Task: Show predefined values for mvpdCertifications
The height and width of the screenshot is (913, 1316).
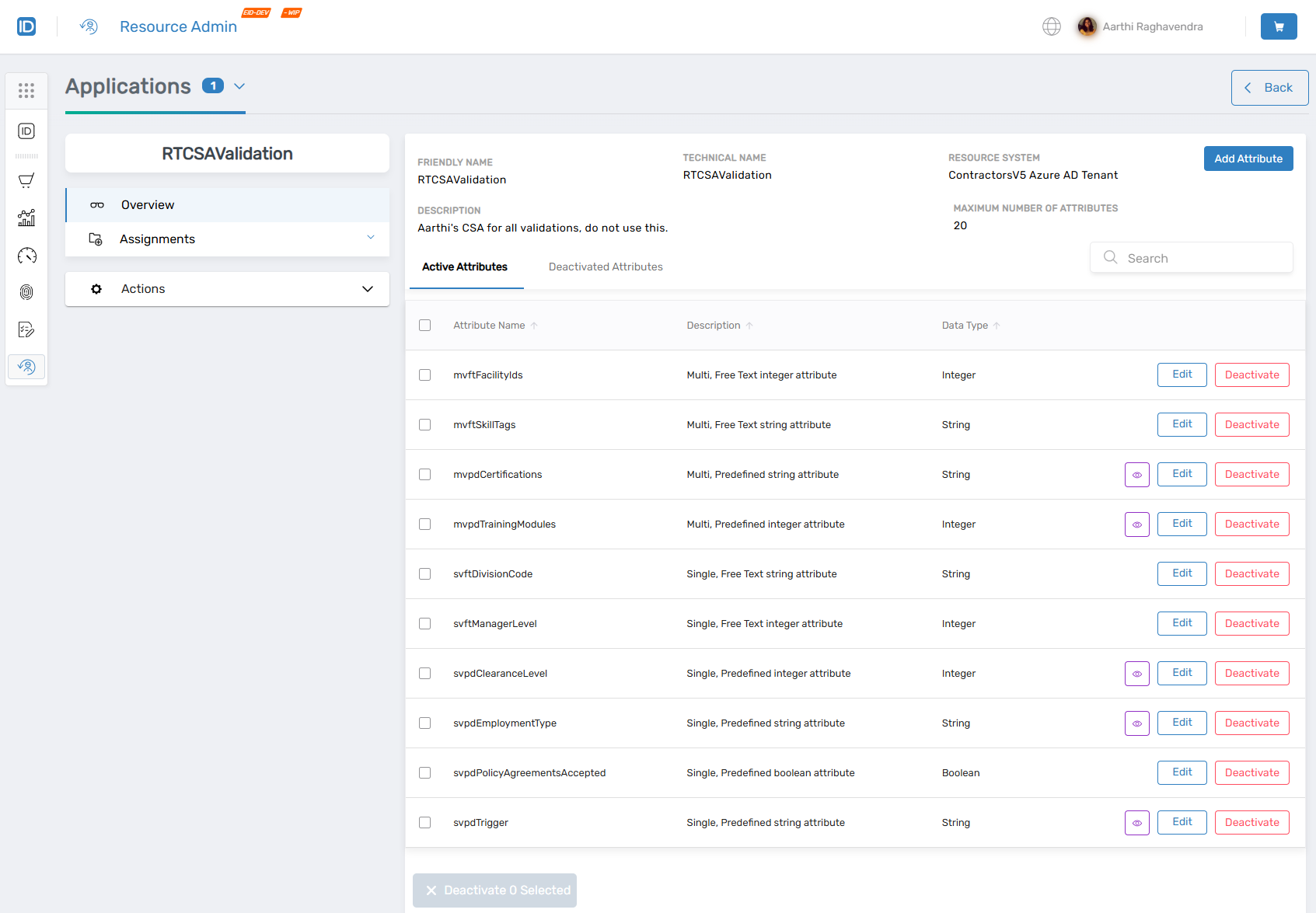Action: [x=1136, y=474]
